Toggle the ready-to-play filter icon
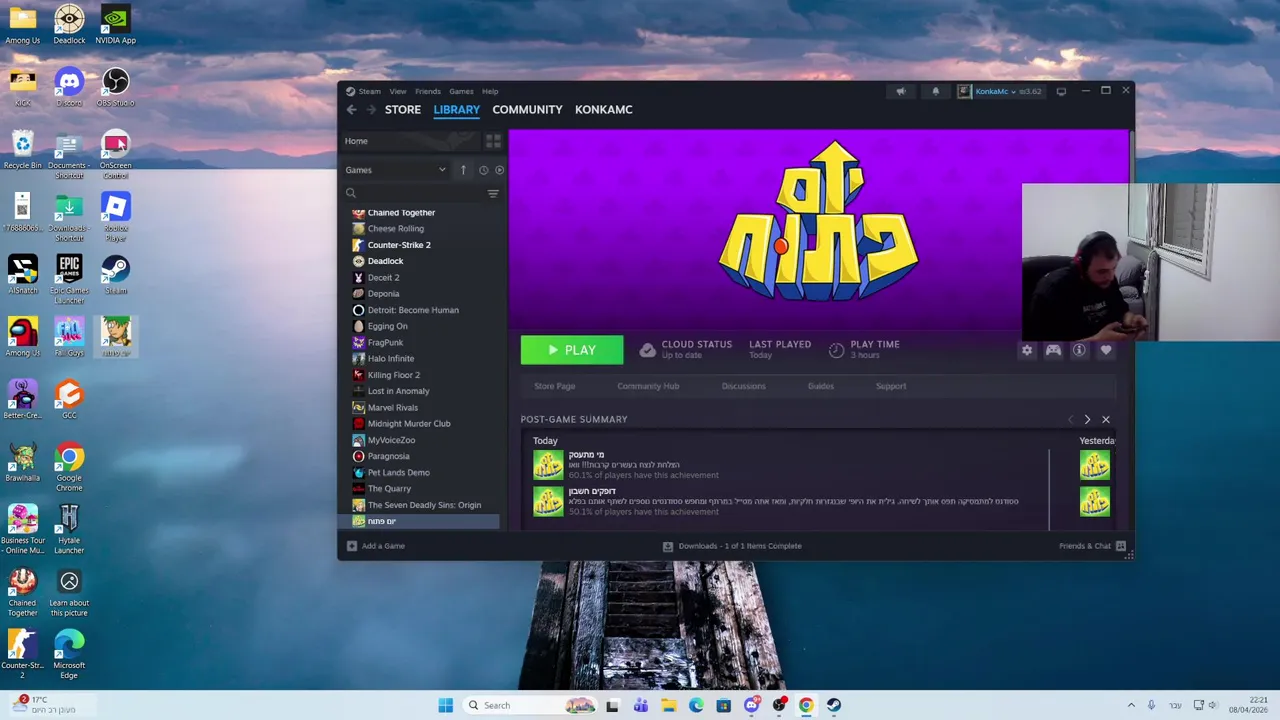The image size is (1280, 720). coord(499,170)
